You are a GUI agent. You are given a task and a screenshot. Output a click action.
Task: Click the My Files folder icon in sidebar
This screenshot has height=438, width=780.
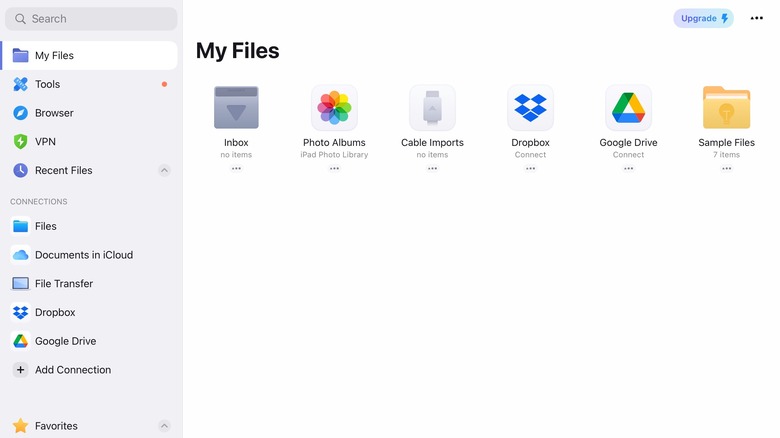pyautogui.click(x=20, y=55)
